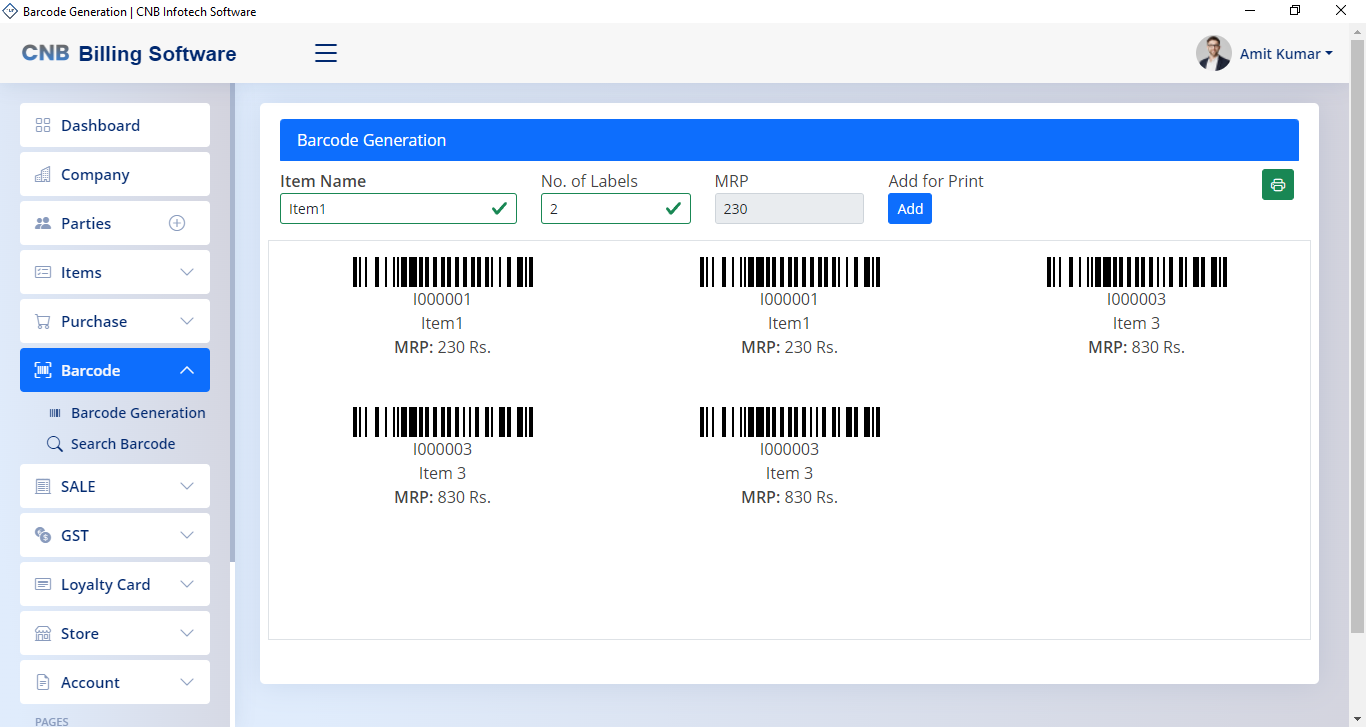Click the Items card icon
Viewport: 1366px width, 727px height.
[43, 272]
